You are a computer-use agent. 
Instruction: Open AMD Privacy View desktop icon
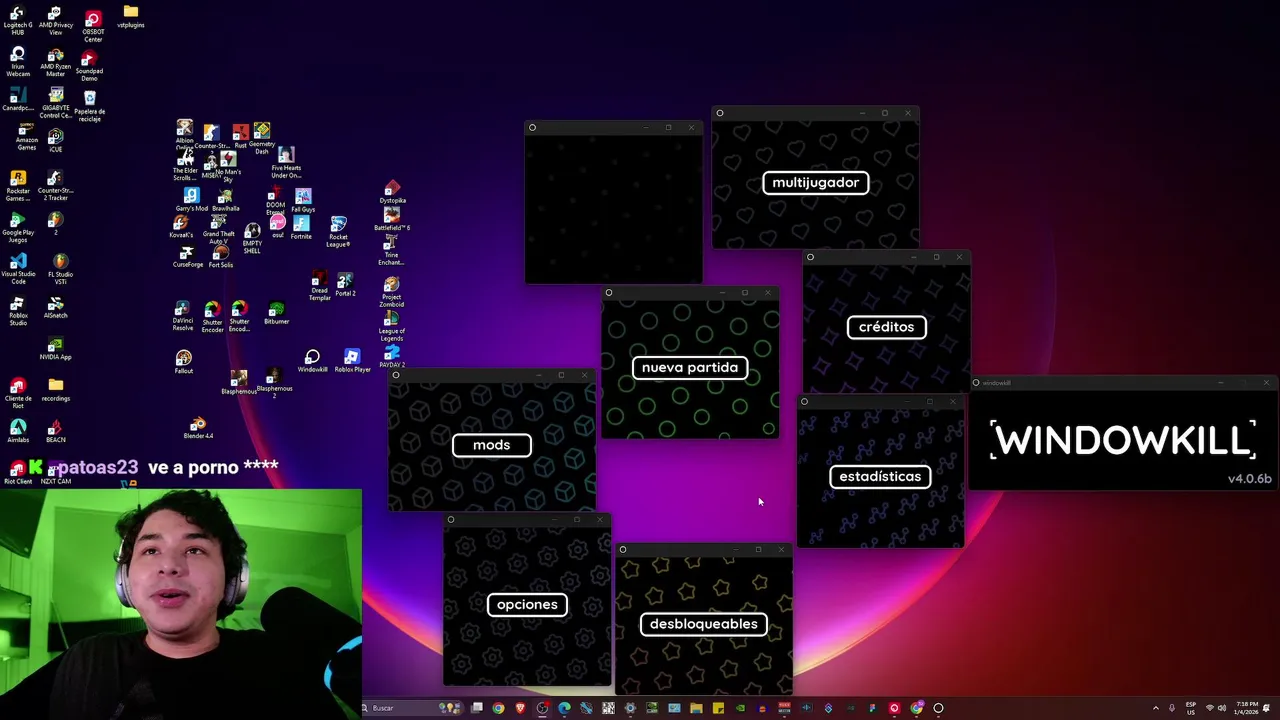56,20
